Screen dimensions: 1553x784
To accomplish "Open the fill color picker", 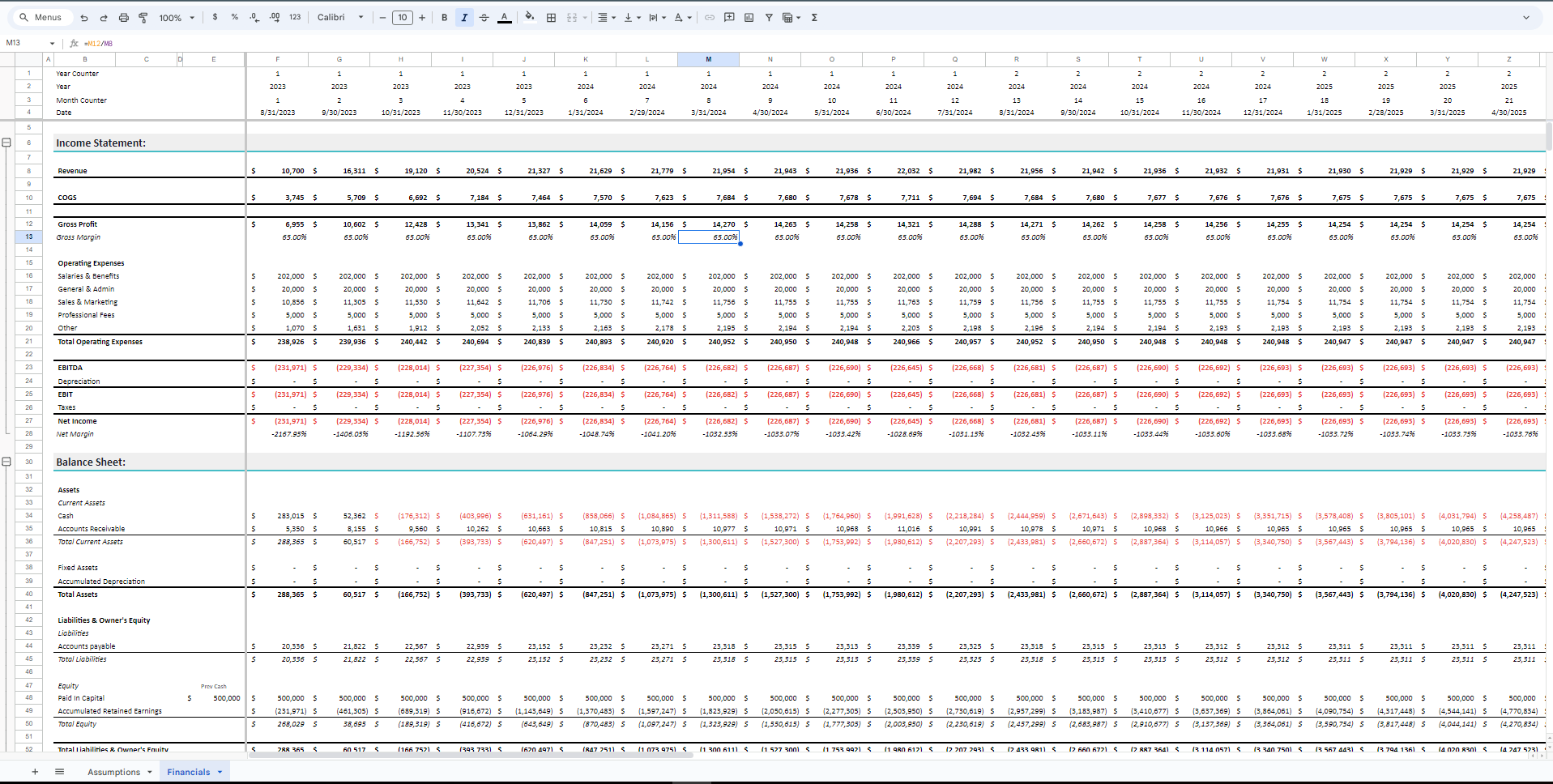I will (530, 17).
